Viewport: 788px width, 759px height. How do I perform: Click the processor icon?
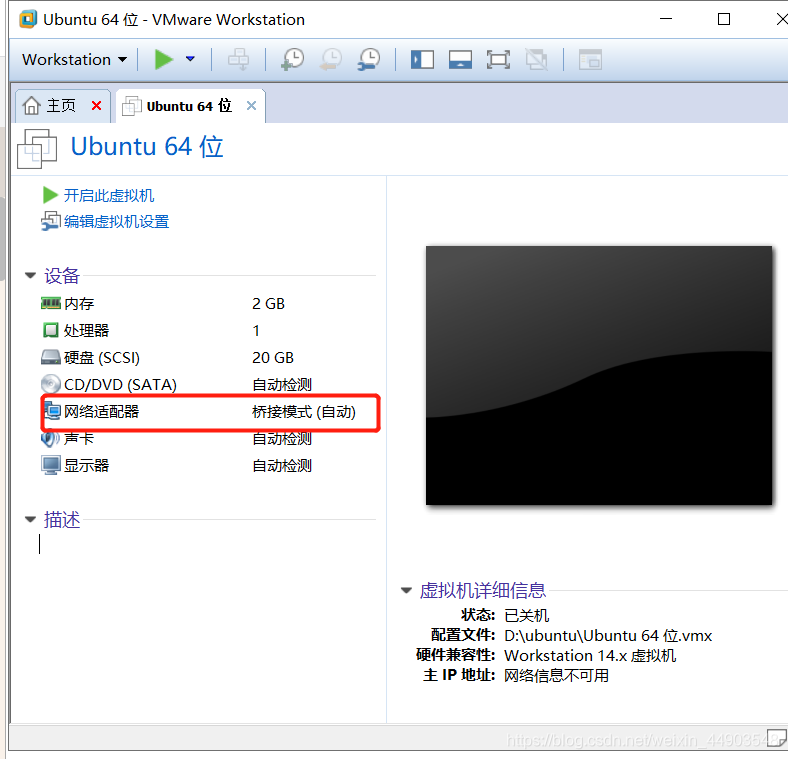click(x=50, y=330)
